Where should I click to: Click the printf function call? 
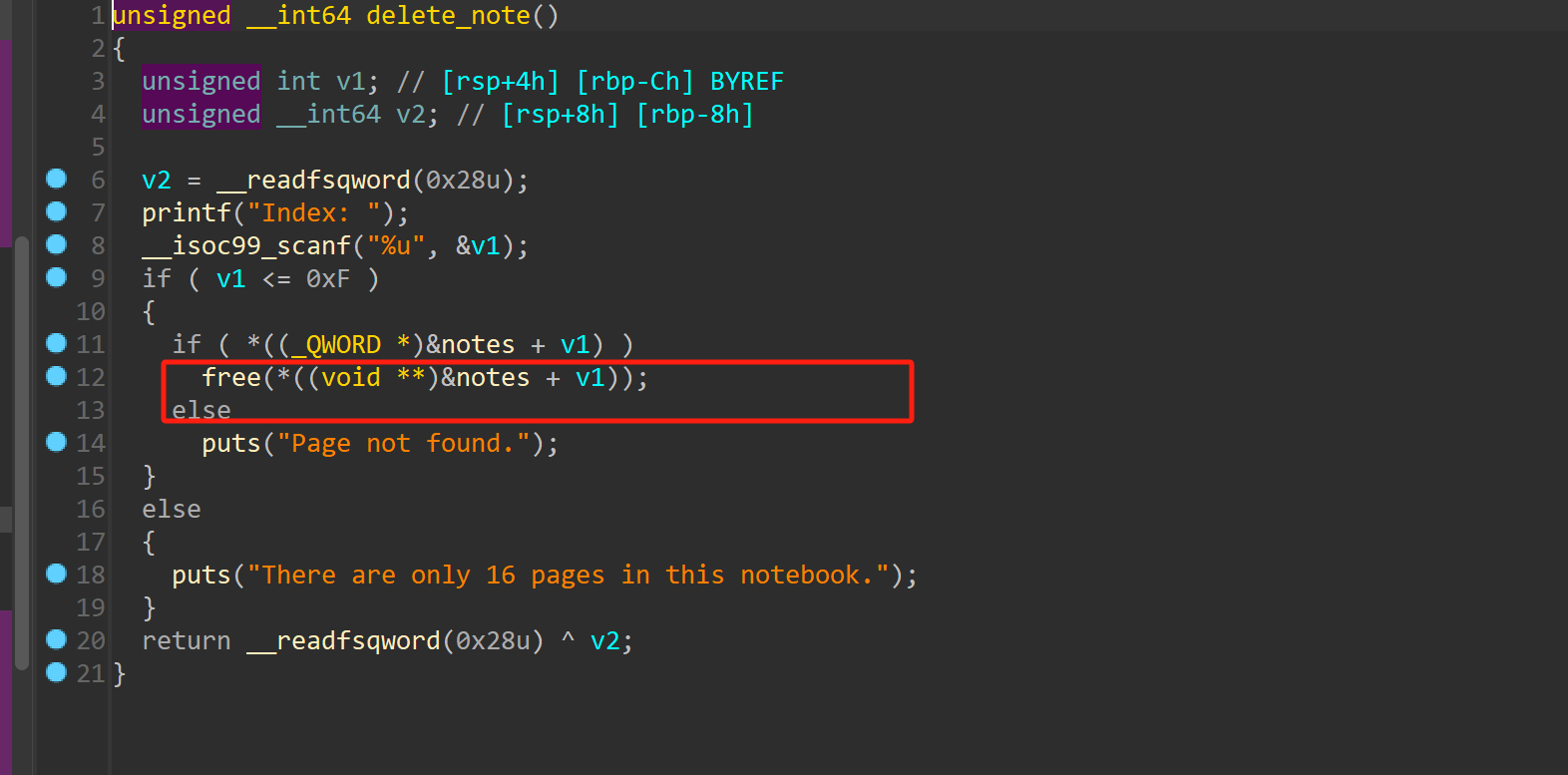tap(187, 213)
